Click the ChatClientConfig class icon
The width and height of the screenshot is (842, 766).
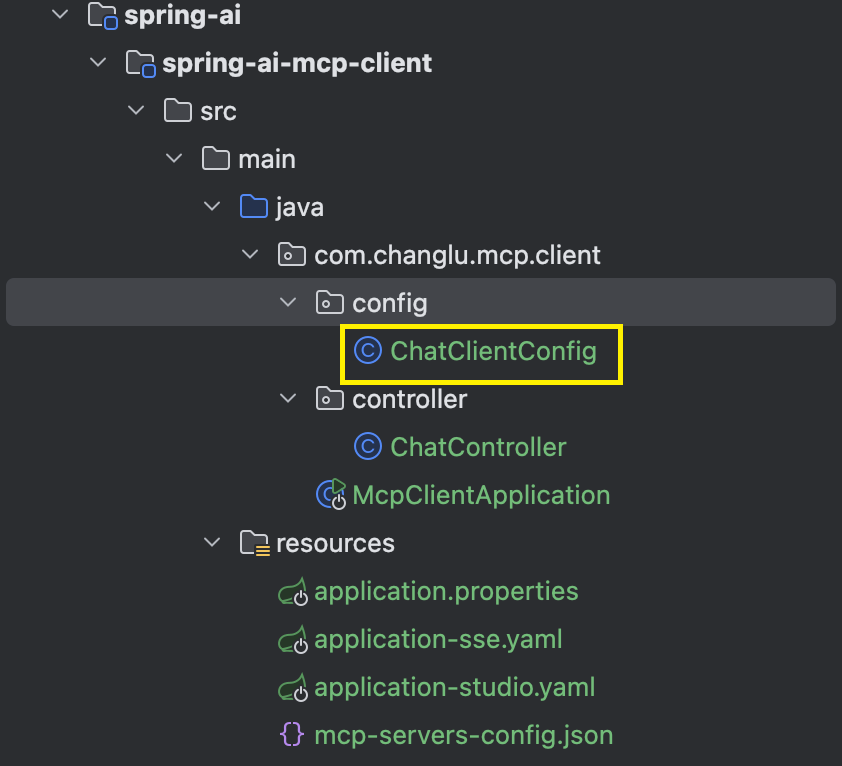pos(368,350)
